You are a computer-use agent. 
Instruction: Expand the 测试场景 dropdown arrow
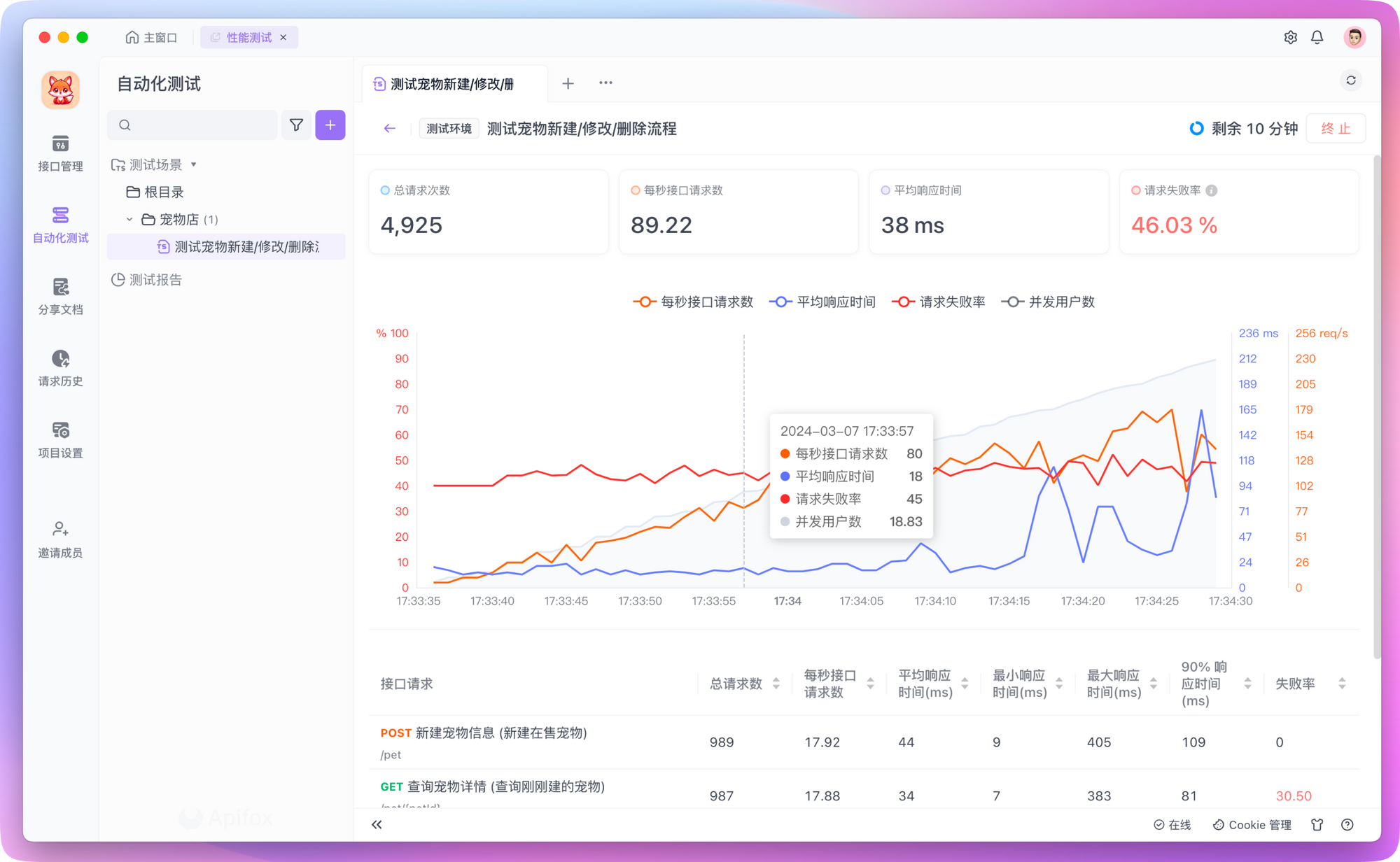[x=194, y=164]
